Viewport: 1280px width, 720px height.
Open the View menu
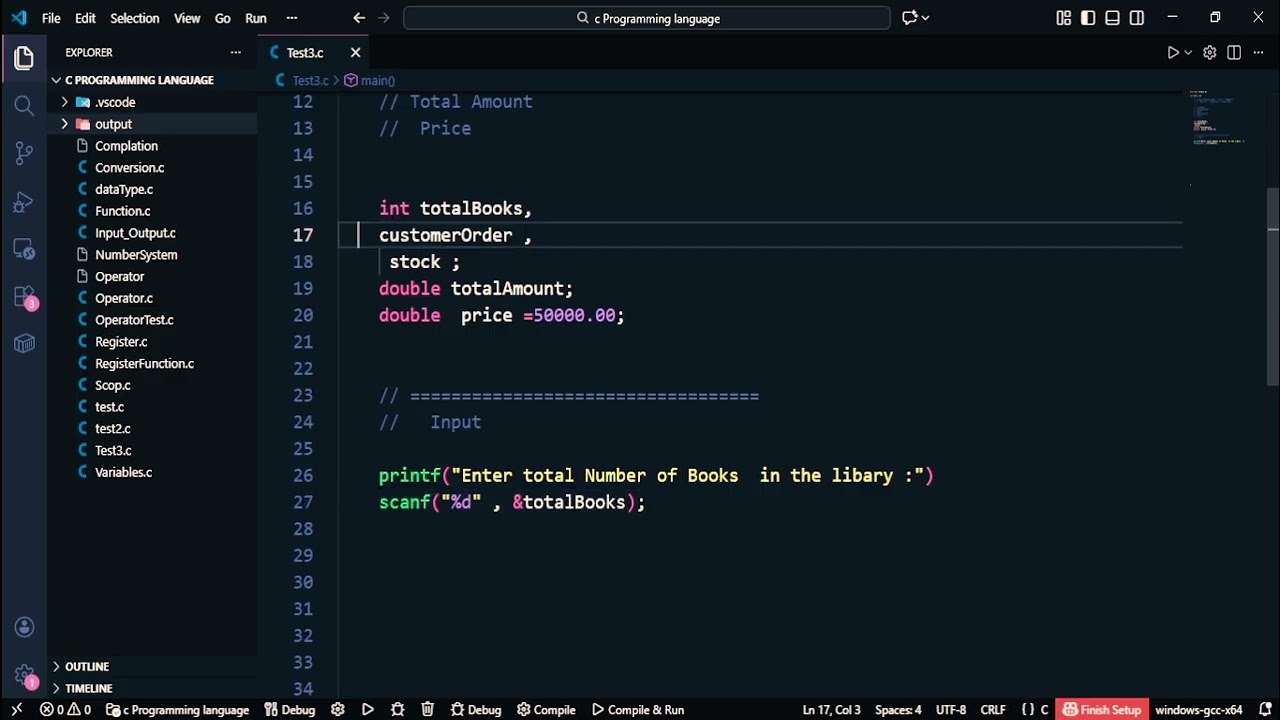pyautogui.click(x=187, y=18)
